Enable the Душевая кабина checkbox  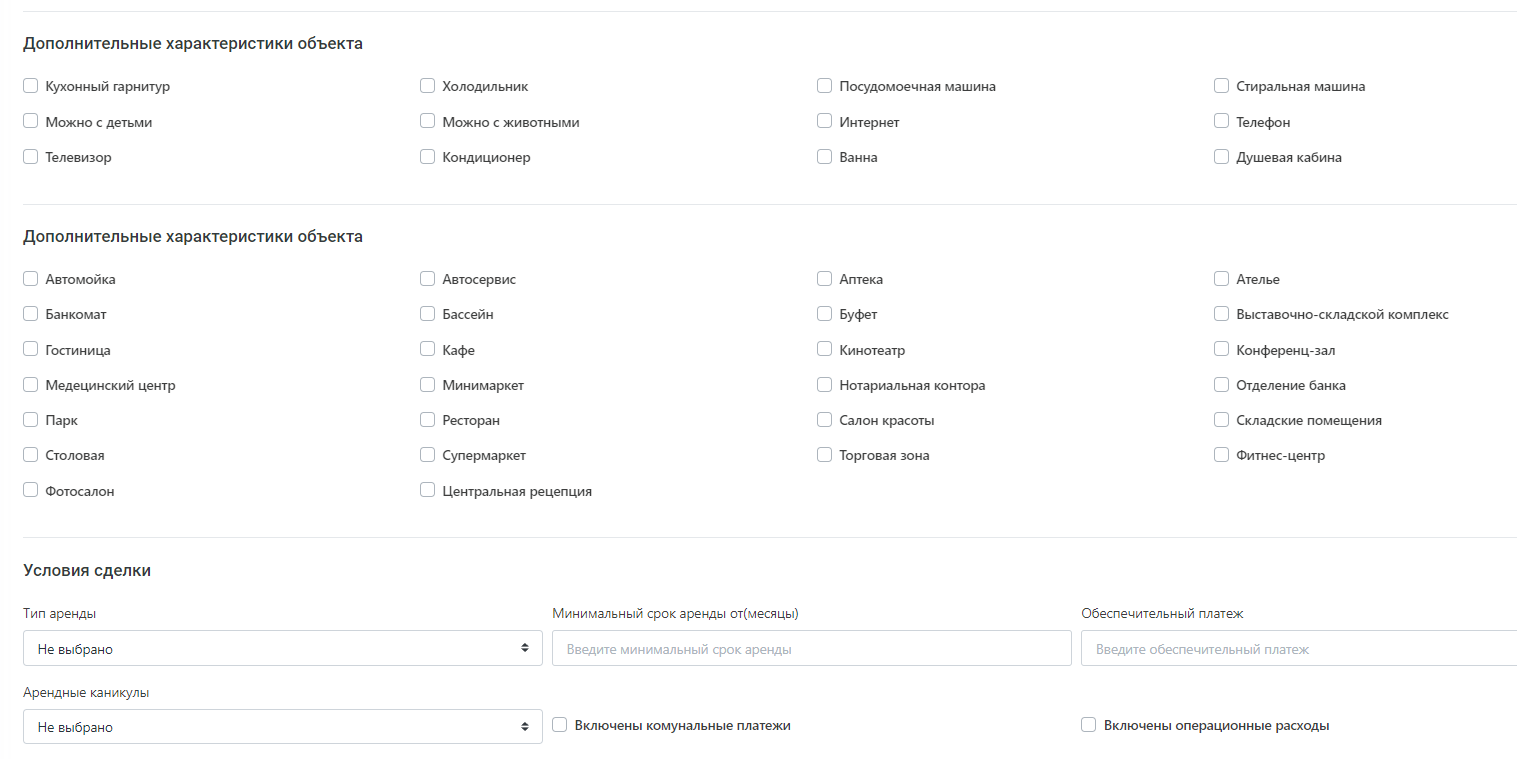pos(1222,157)
